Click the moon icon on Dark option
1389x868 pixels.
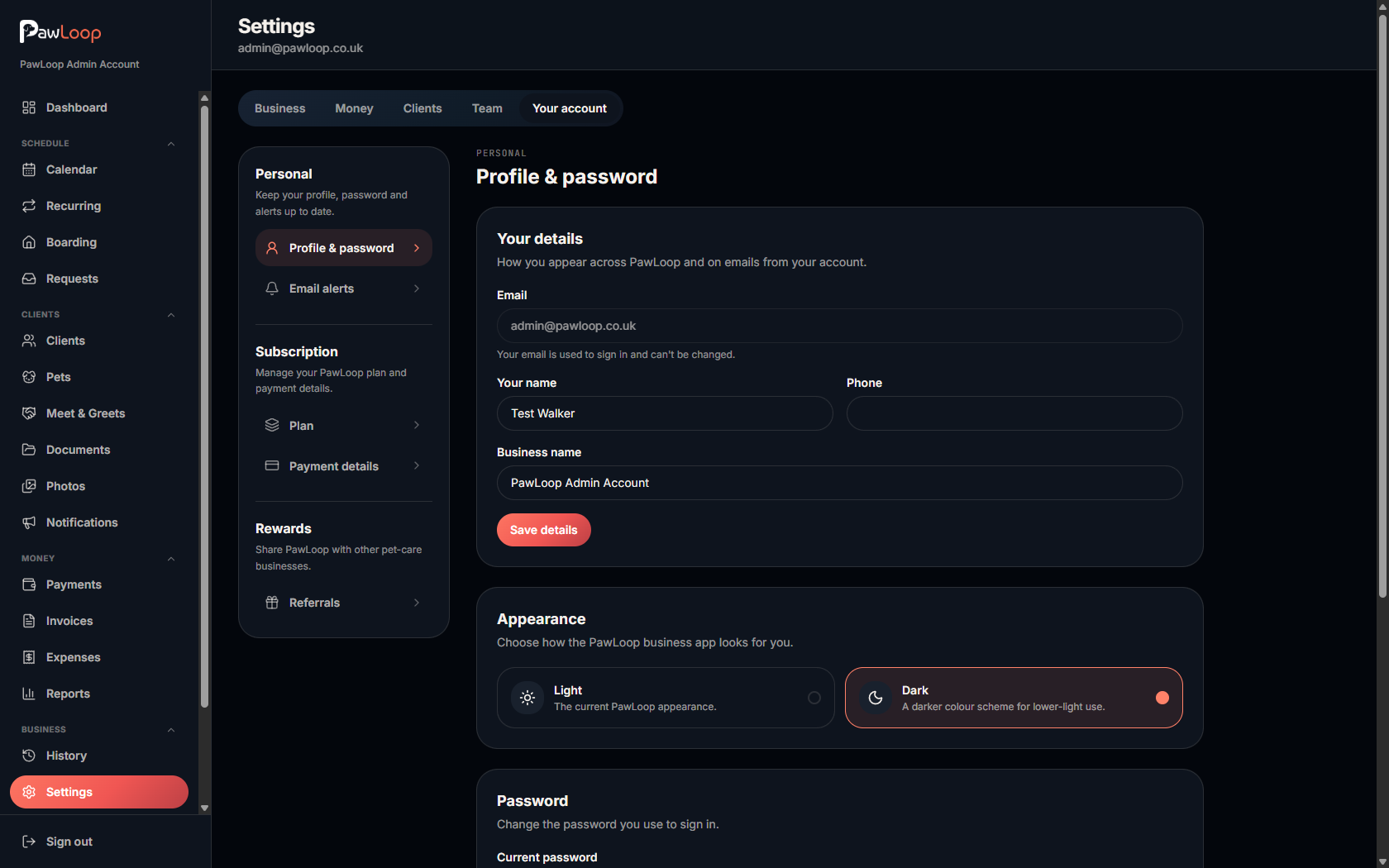point(876,698)
